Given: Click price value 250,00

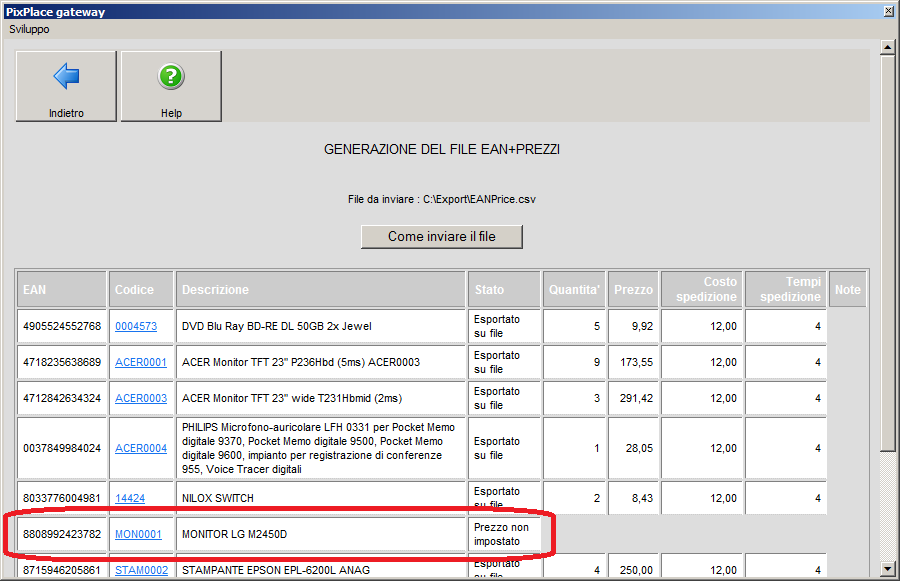Looking at the screenshot, I should point(637,570).
